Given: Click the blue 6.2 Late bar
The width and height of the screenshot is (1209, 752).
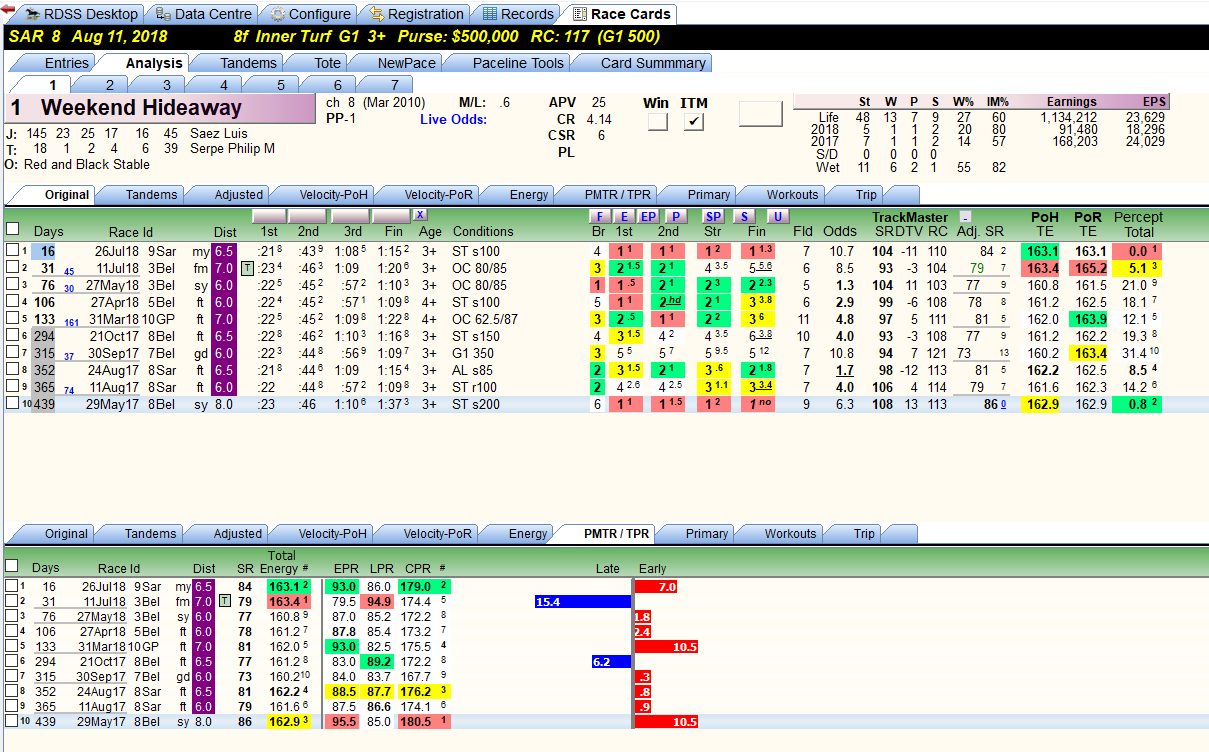Looking at the screenshot, I should (611, 662).
